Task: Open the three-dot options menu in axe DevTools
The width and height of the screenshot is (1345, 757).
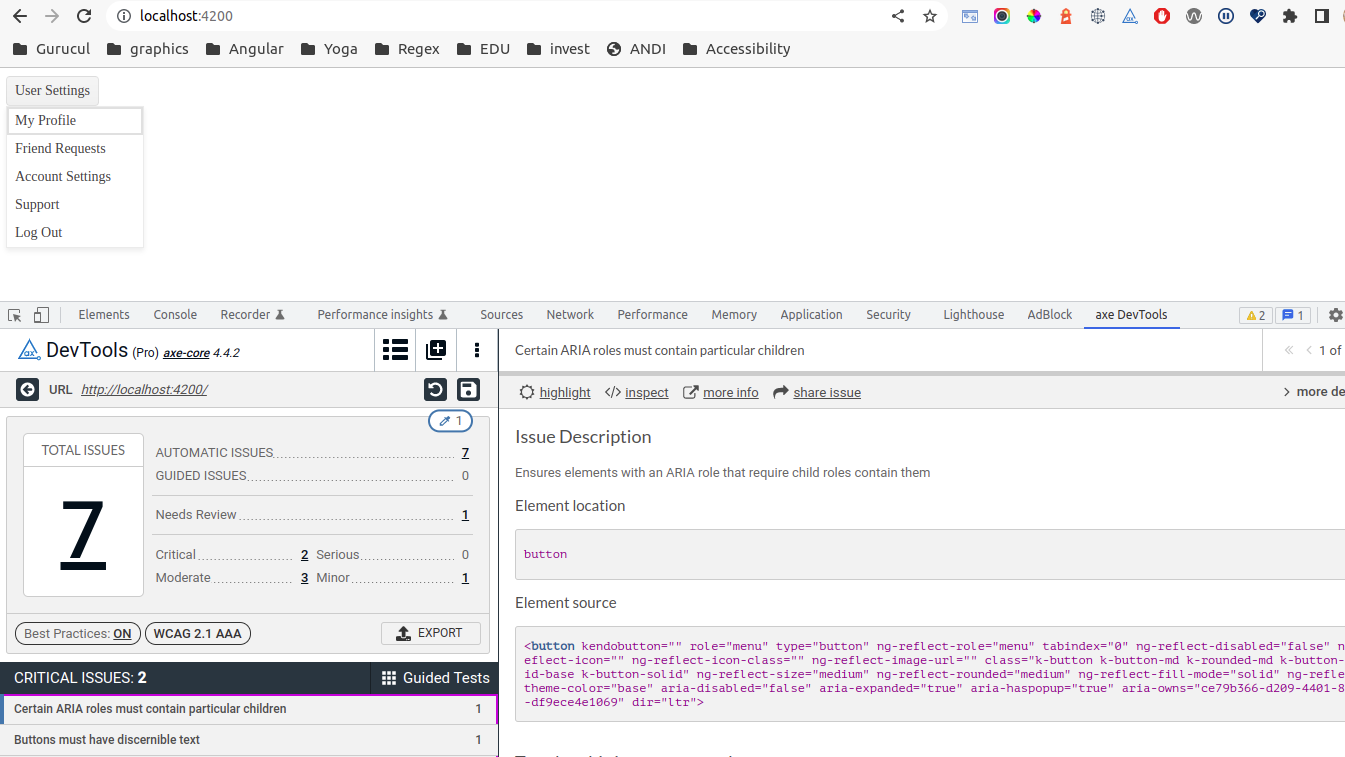Action: coord(477,350)
